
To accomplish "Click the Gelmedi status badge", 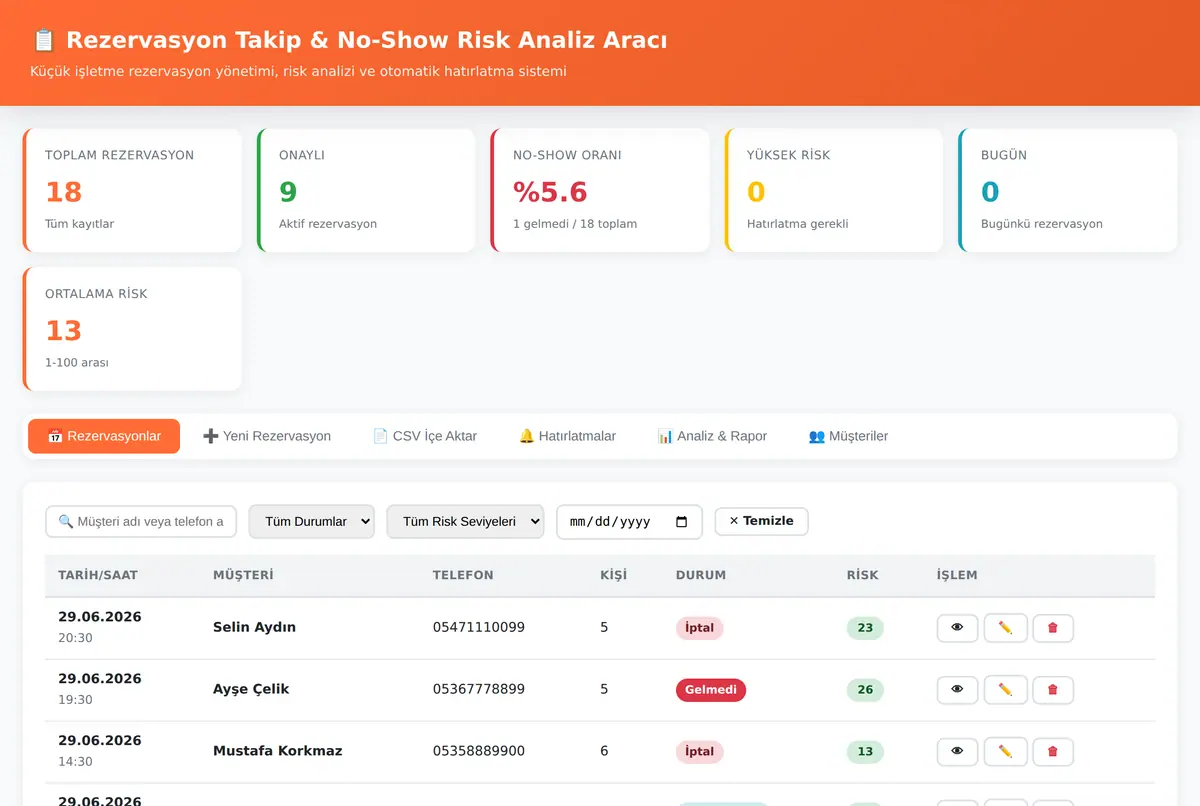I will pos(711,690).
